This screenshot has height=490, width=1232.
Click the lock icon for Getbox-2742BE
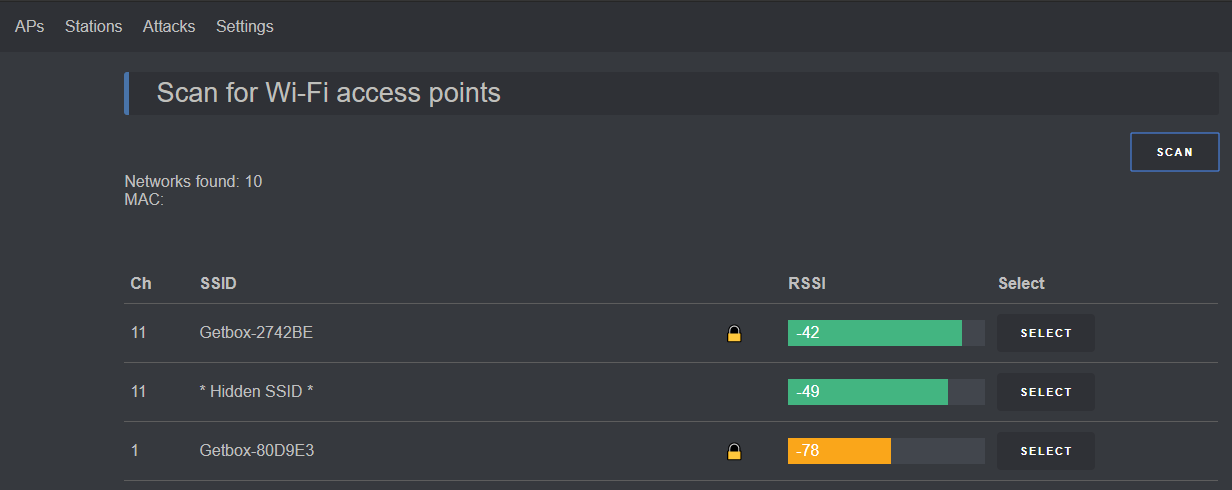[x=734, y=333]
